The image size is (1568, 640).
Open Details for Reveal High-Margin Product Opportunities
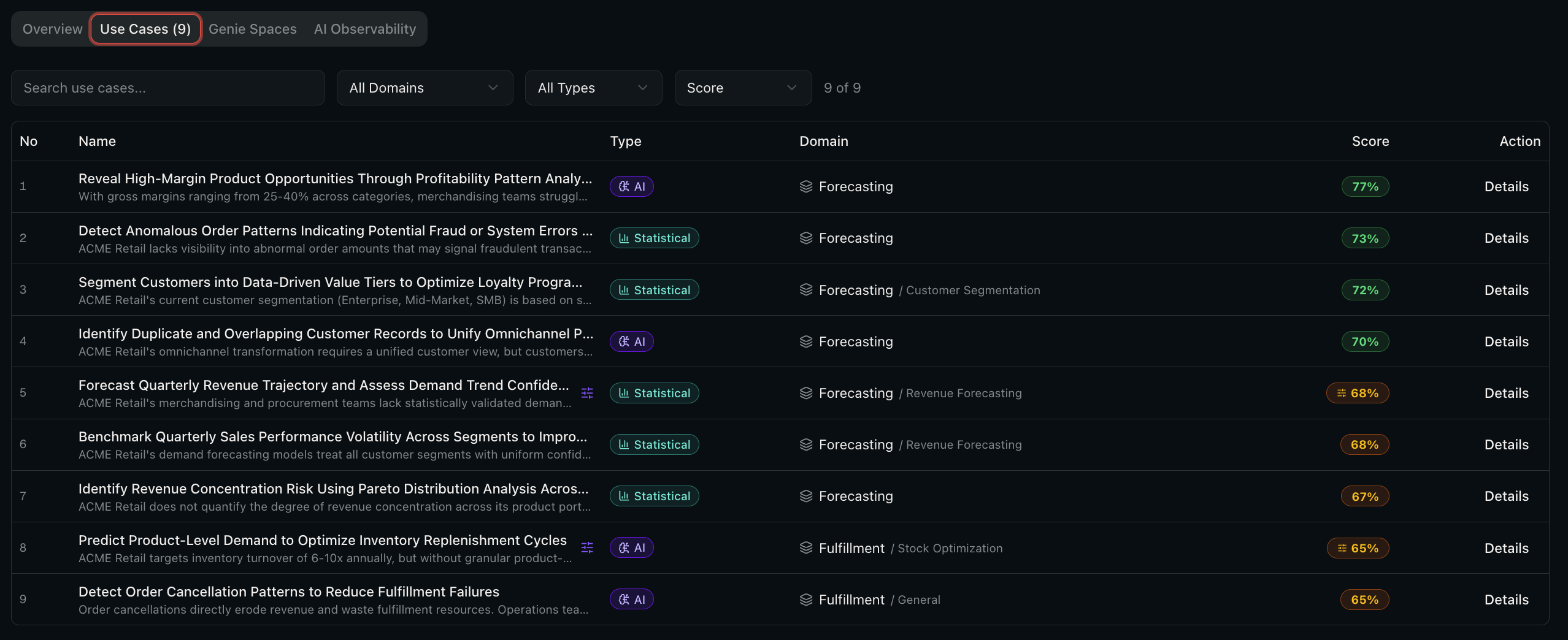(x=1506, y=186)
